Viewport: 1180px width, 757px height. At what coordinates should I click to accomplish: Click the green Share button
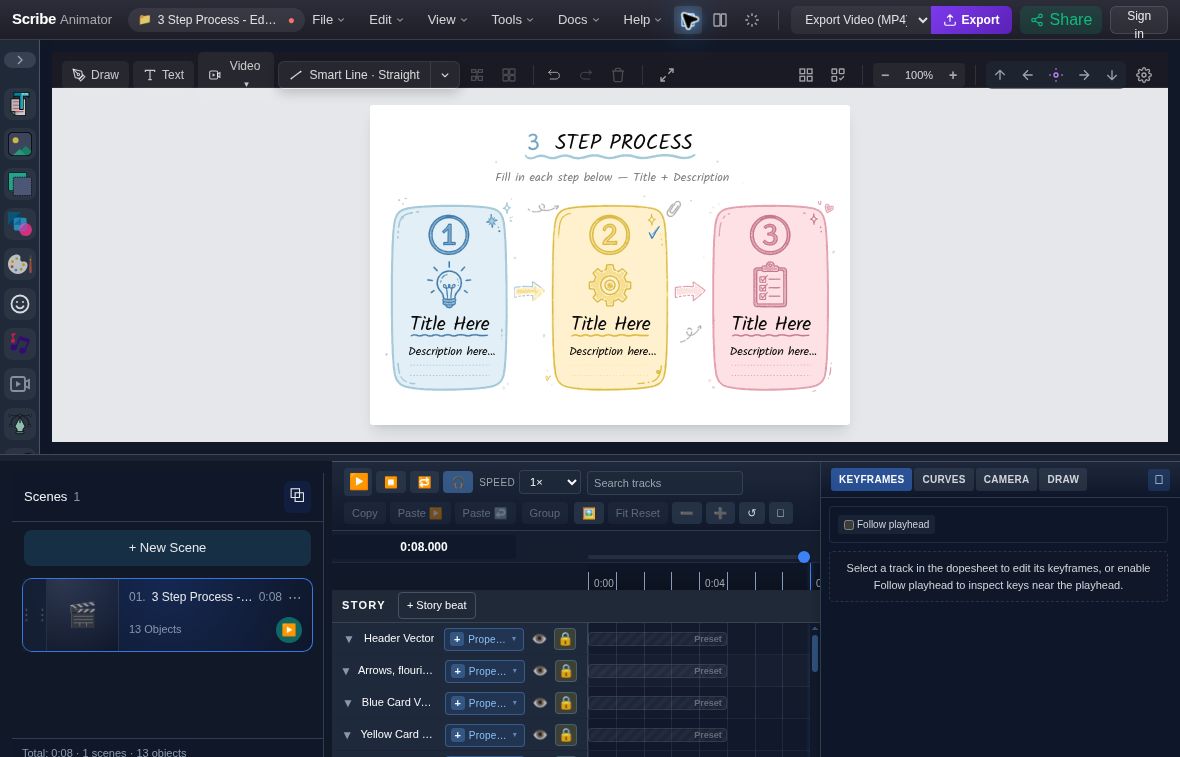click(x=1061, y=20)
